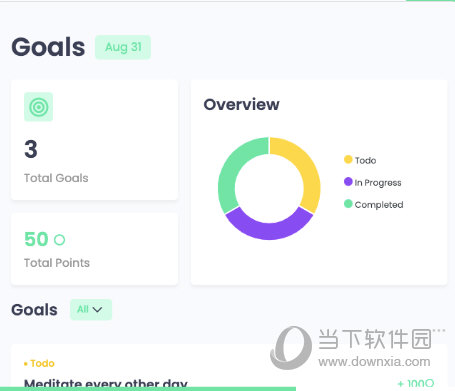Click the Todo legend yellow dot

tap(348, 159)
